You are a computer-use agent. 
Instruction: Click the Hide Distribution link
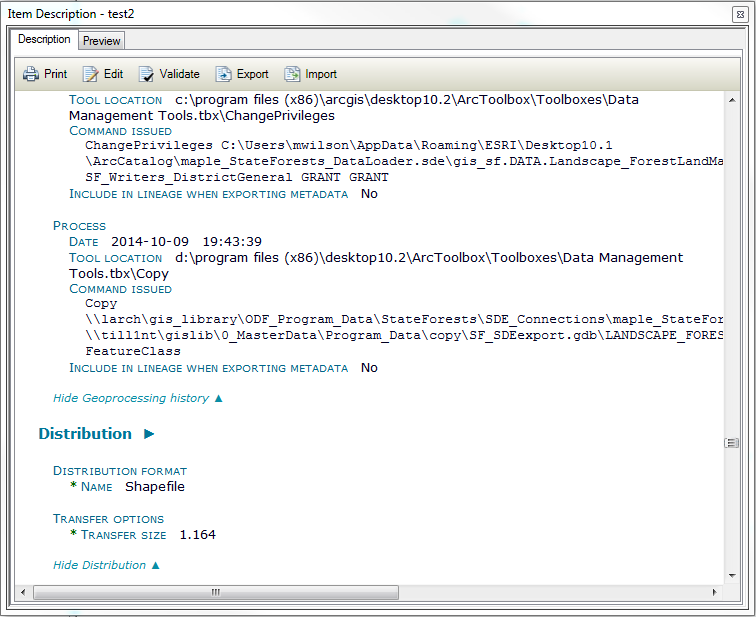[99, 565]
